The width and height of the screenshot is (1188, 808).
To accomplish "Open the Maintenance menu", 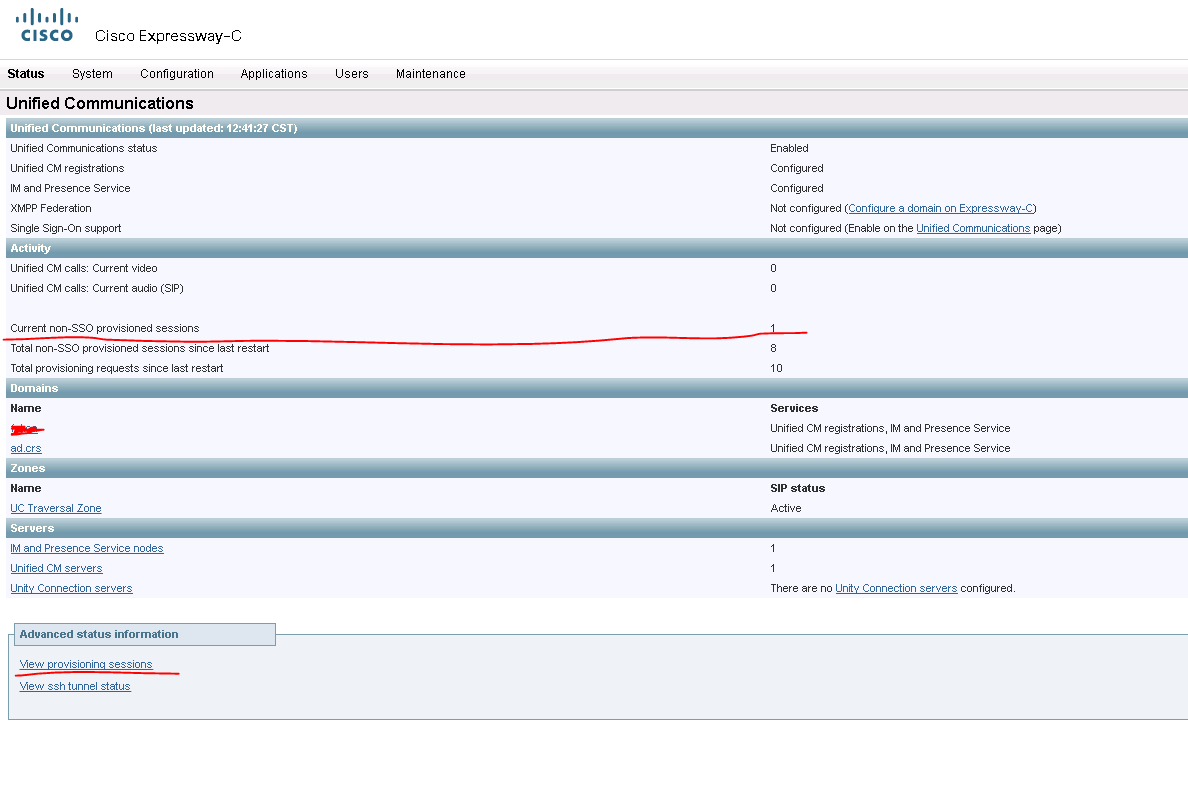I will [430, 74].
